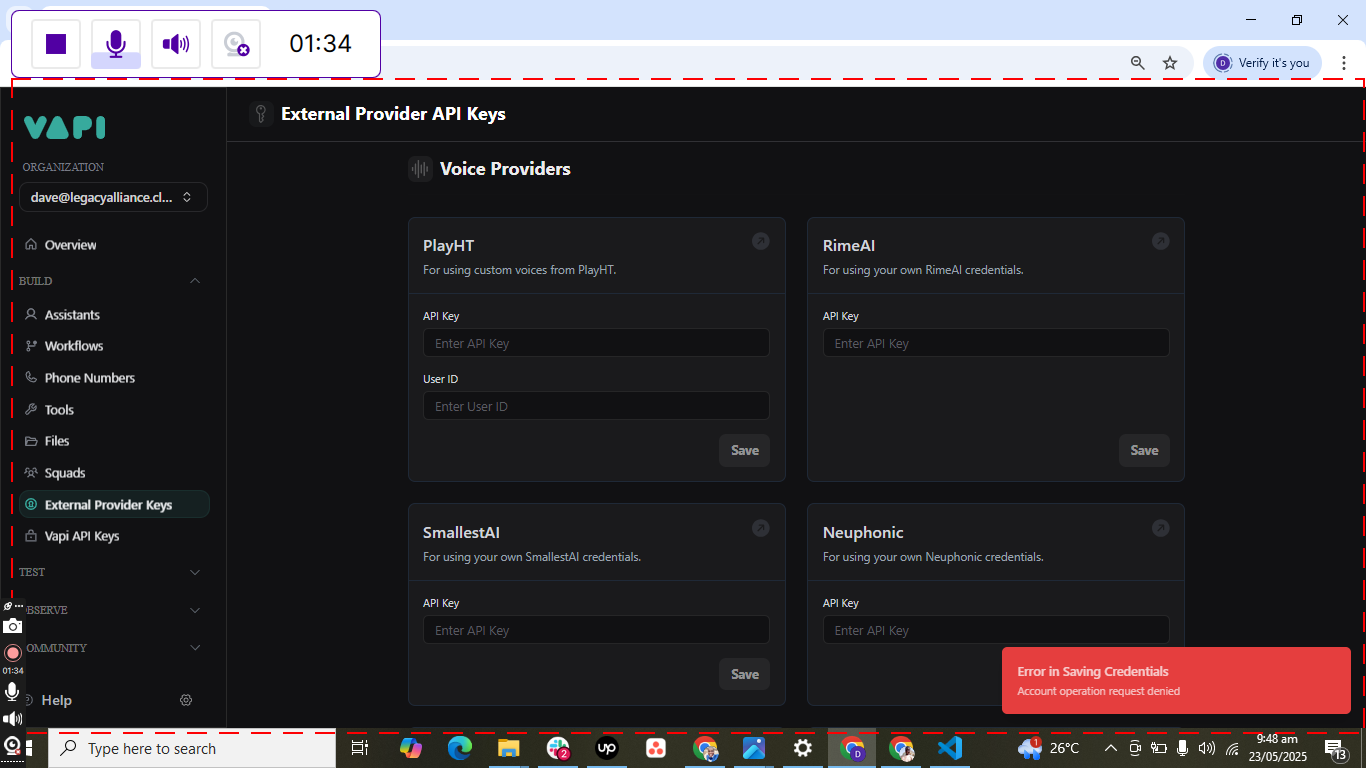The width and height of the screenshot is (1366, 768).
Task: Expand the COMMUNITY section
Action: pos(195,648)
